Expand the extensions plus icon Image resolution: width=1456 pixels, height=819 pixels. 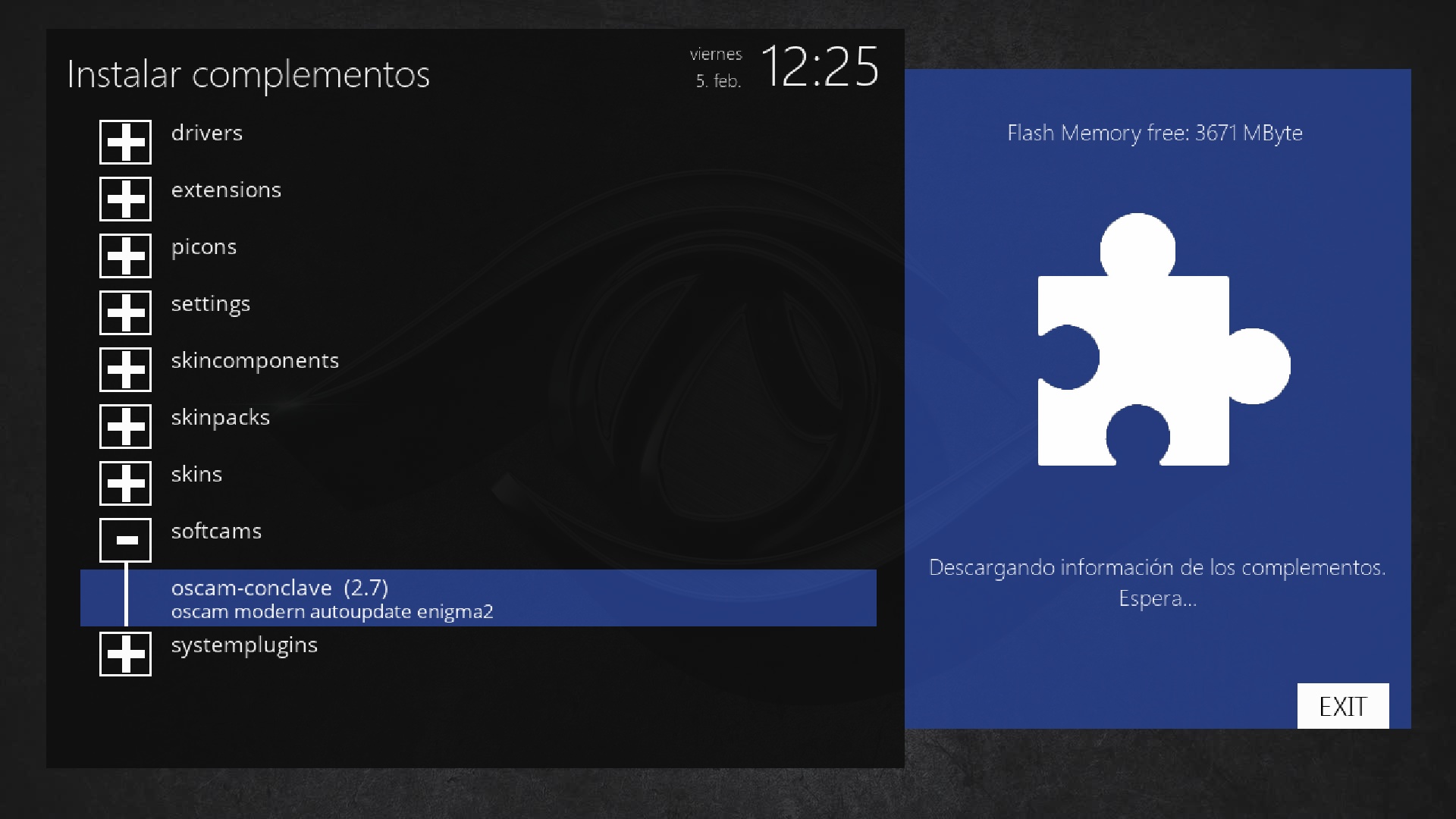[x=125, y=199]
